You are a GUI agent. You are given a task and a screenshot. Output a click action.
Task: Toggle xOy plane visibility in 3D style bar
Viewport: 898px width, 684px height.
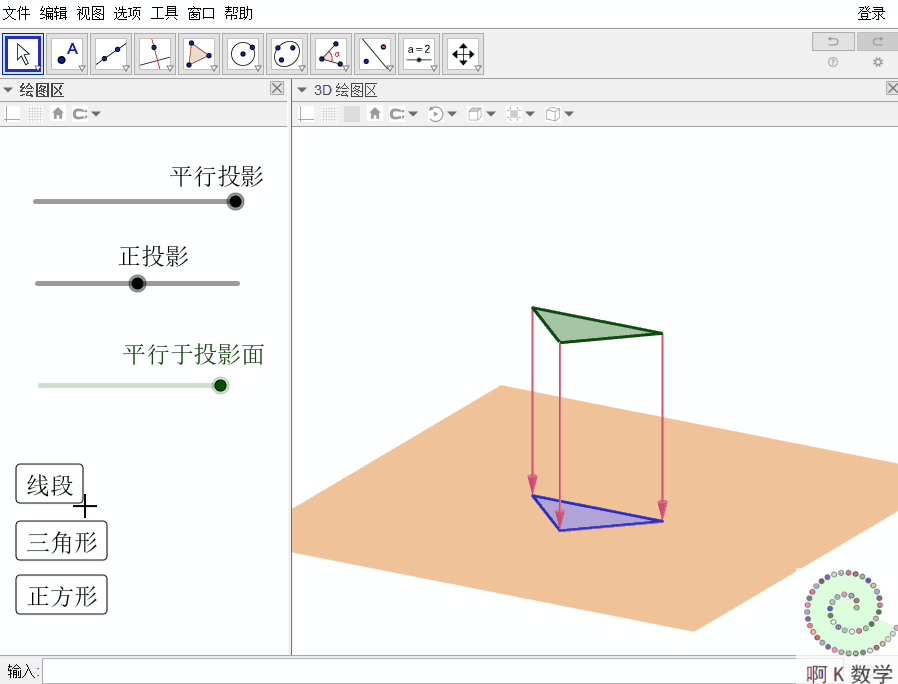point(352,114)
